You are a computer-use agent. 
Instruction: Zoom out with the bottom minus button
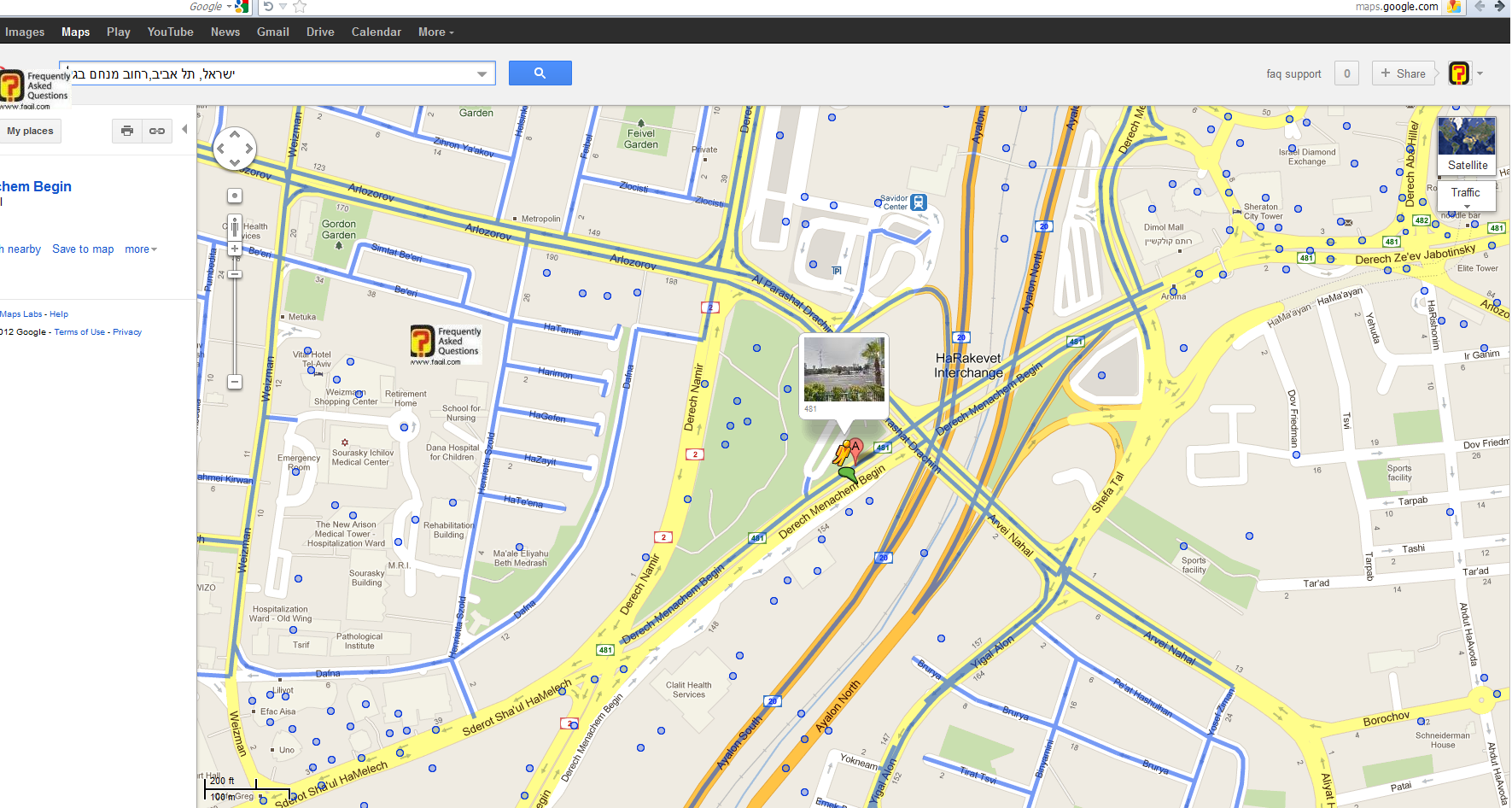pyautogui.click(x=235, y=382)
